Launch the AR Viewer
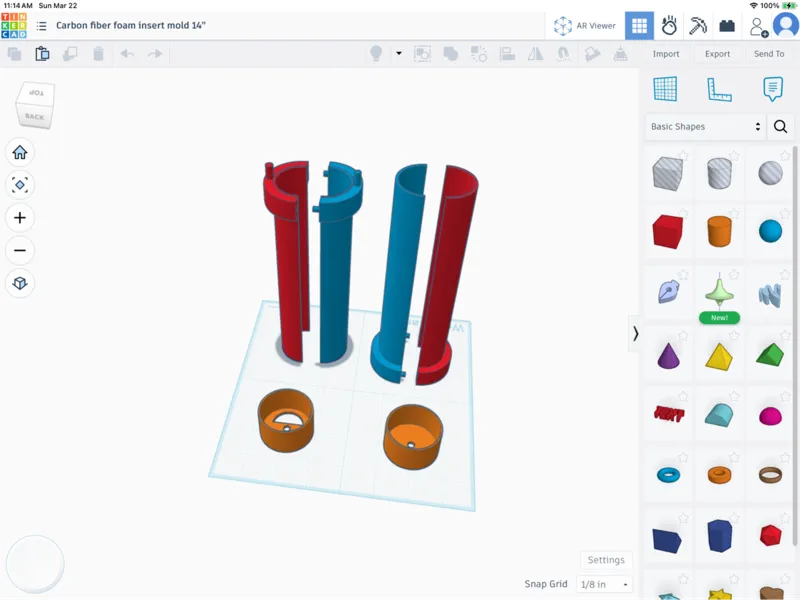This screenshot has height=600, width=800. point(585,26)
